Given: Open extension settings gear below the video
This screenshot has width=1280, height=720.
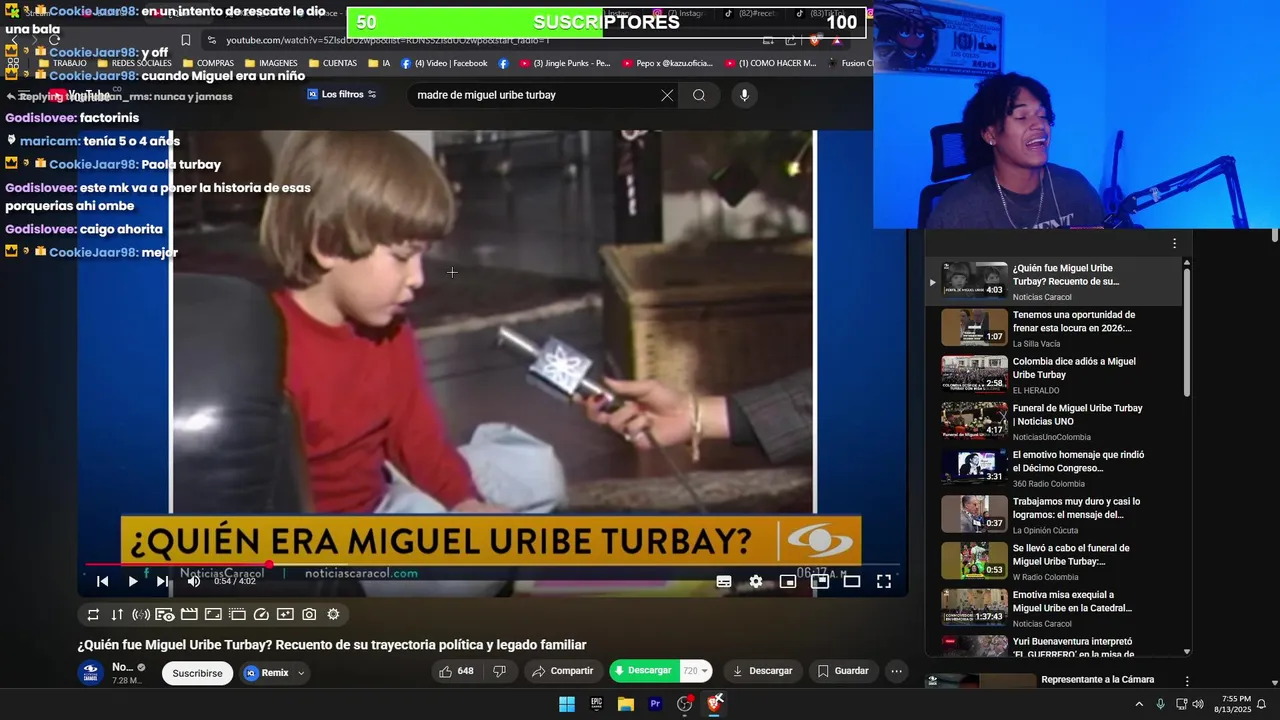Looking at the screenshot, I should coord(333,614).
